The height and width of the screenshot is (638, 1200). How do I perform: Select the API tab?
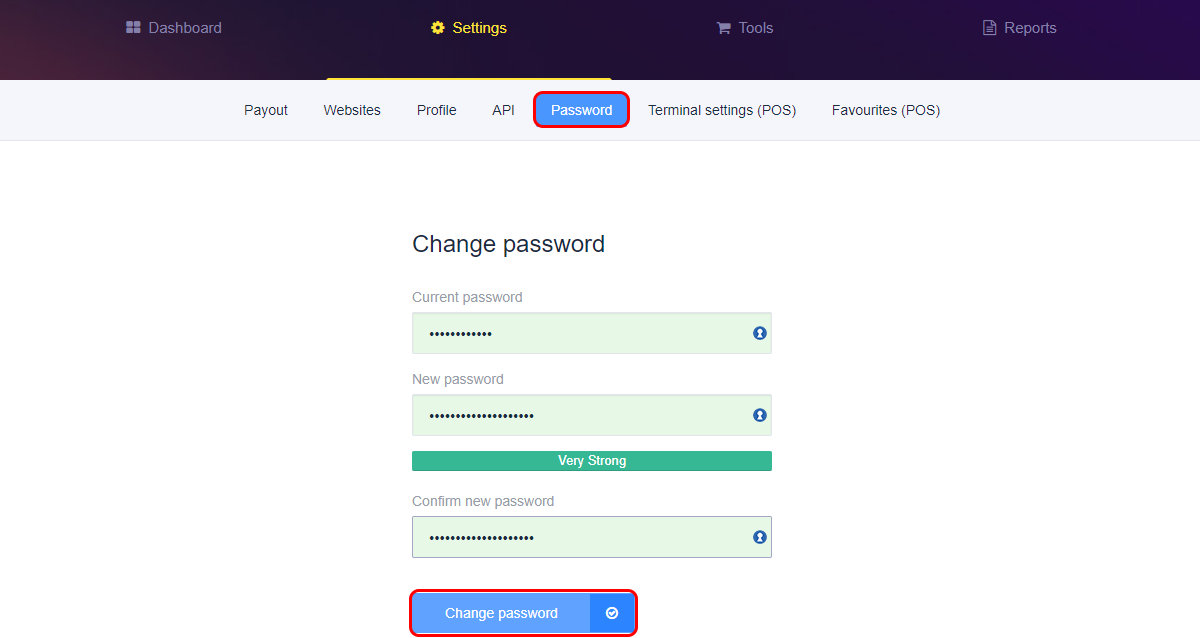click(503, 110)
